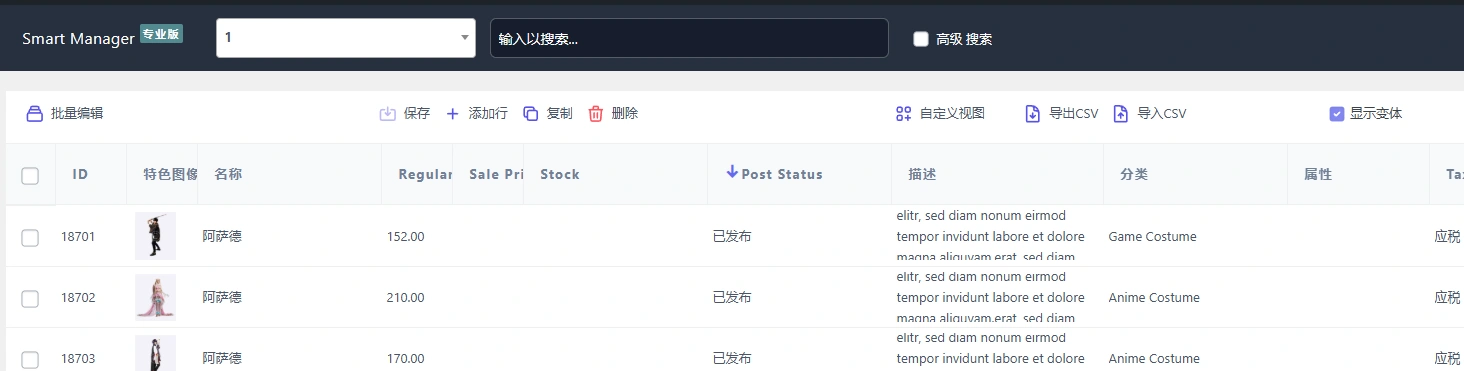1464x371 pixels.
Task: Click the plus icon for 添加行
Action: [452, 114]
